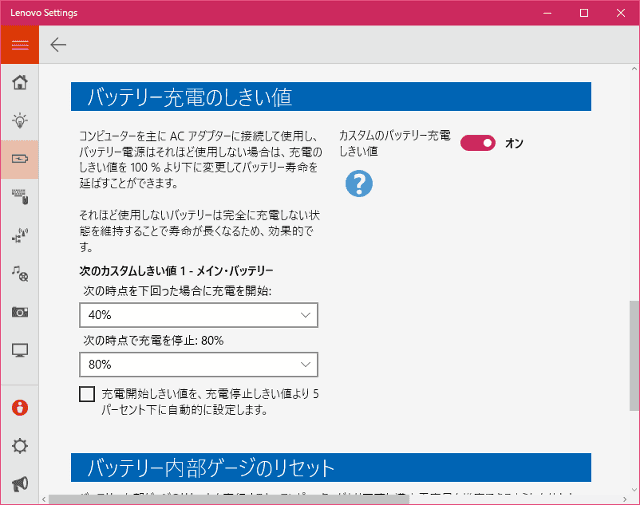Click the scroll down arrow
The height and width of the screenshot is (505, 640).
pos(634,489)
